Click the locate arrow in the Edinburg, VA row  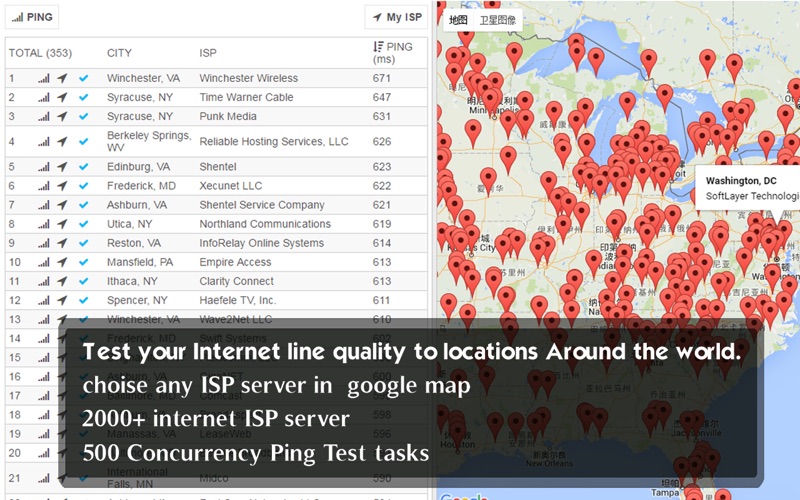(62, 167)
